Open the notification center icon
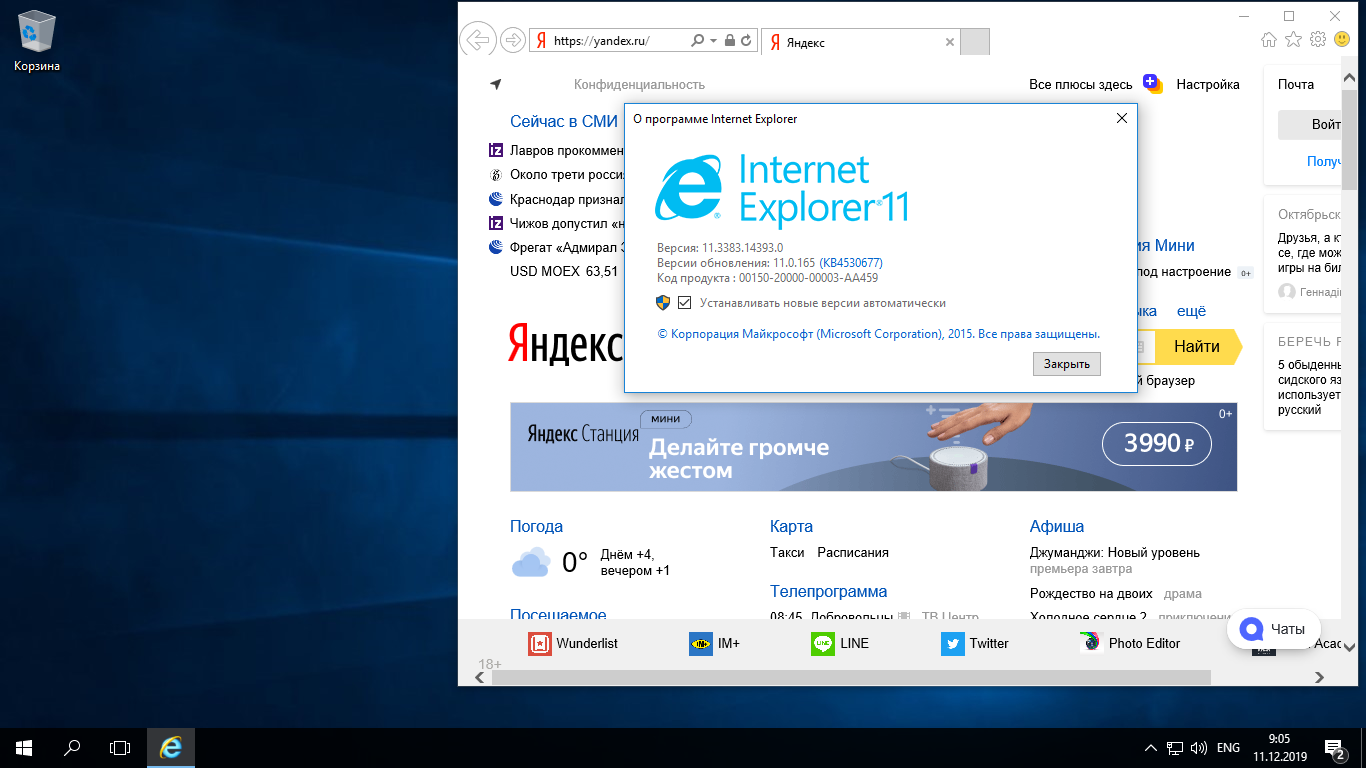1366x768 pixels. point(1334,748)
